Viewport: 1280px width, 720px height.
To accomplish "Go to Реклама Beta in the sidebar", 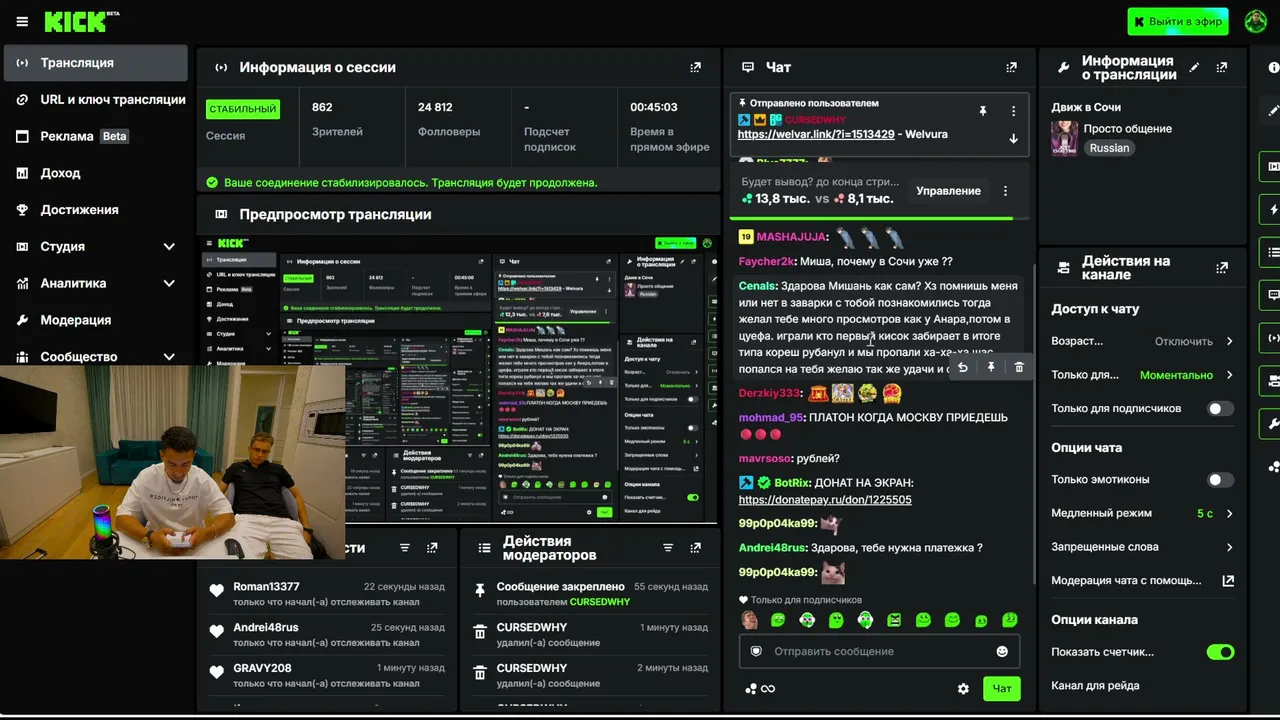I will click(x=95, y=136).
